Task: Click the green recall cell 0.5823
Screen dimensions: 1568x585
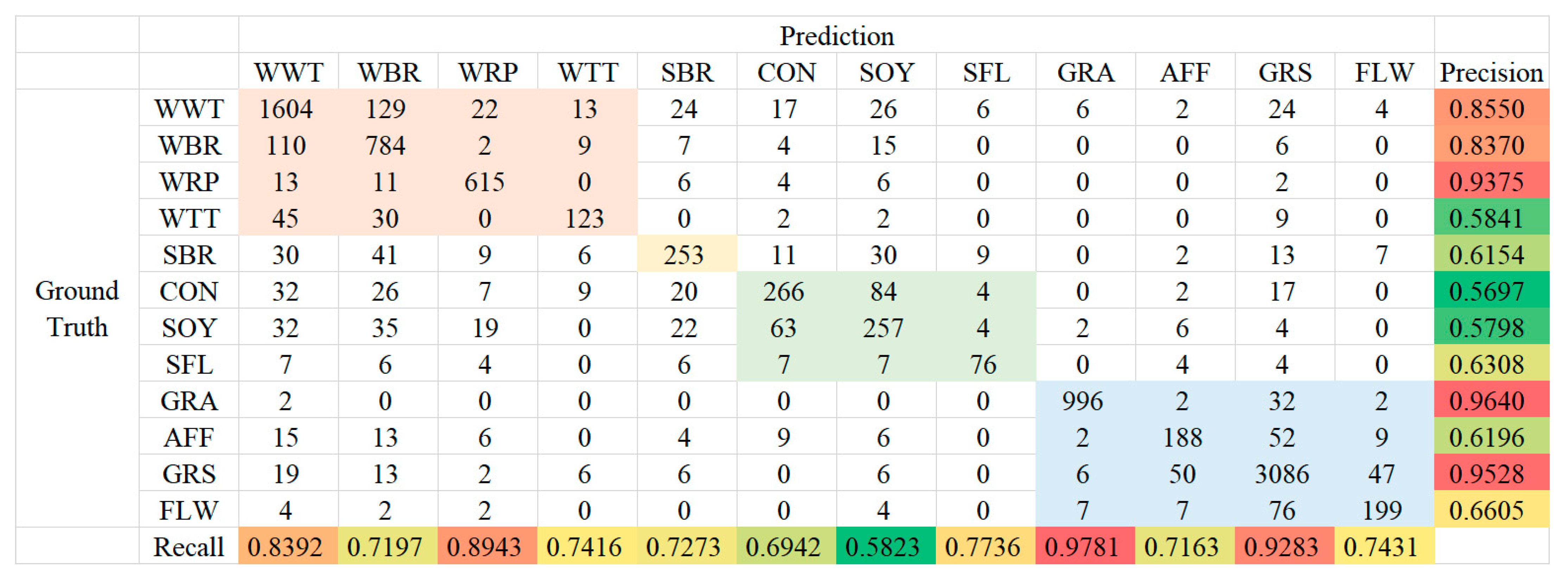Action: point(883,547)
